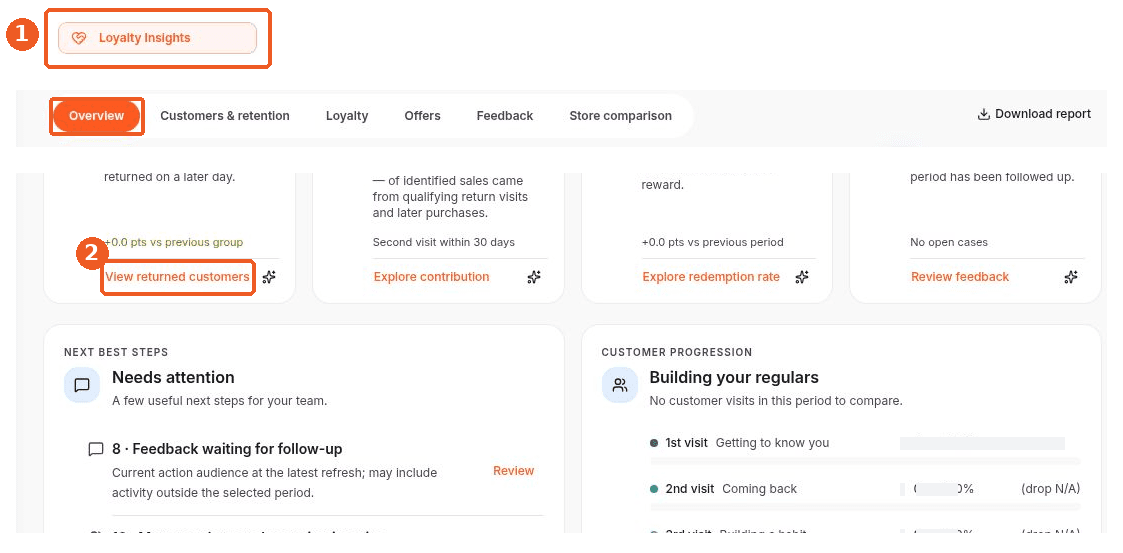Viewport: 1123px width, 553px height.
Task: Click the 2nd visit progress bar
Action: [865, 506]
